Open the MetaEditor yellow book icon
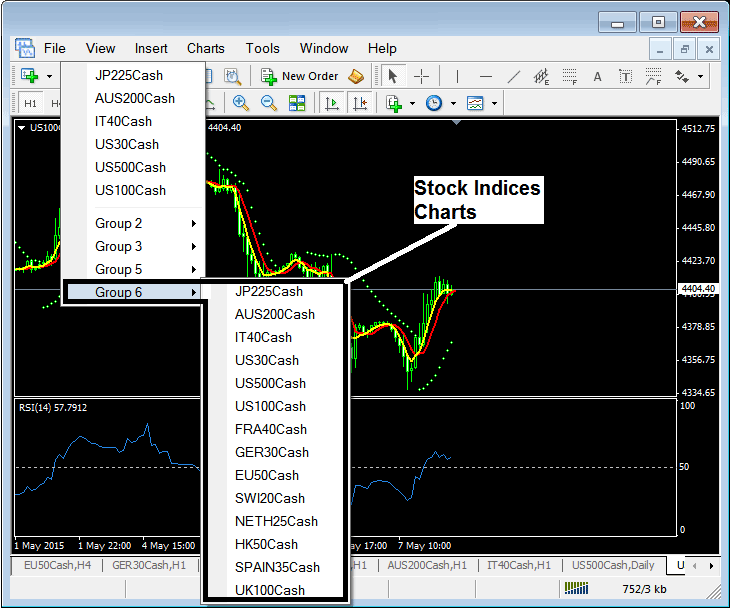The height and width of the screenshot is (608, 730). pyautogui.click(x=356, y=76)
